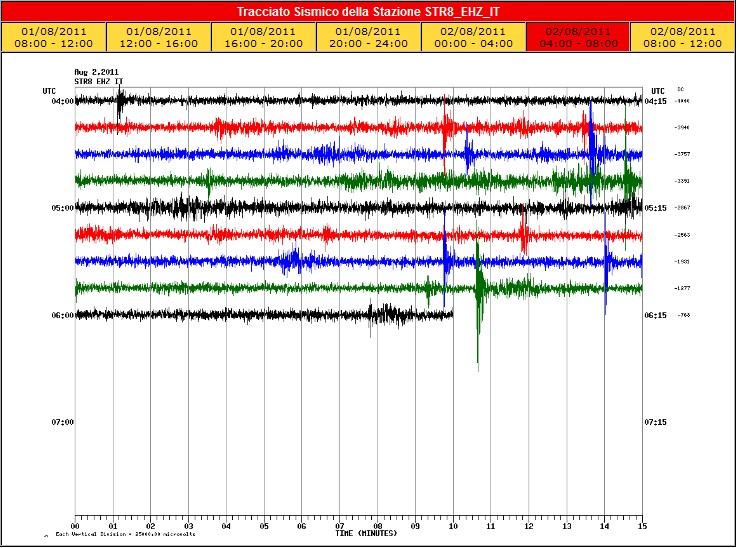Click the 07:00 UTC label on left axis
Image resolution: width=739 pixels, height=548 pixels.
(63, 422)
